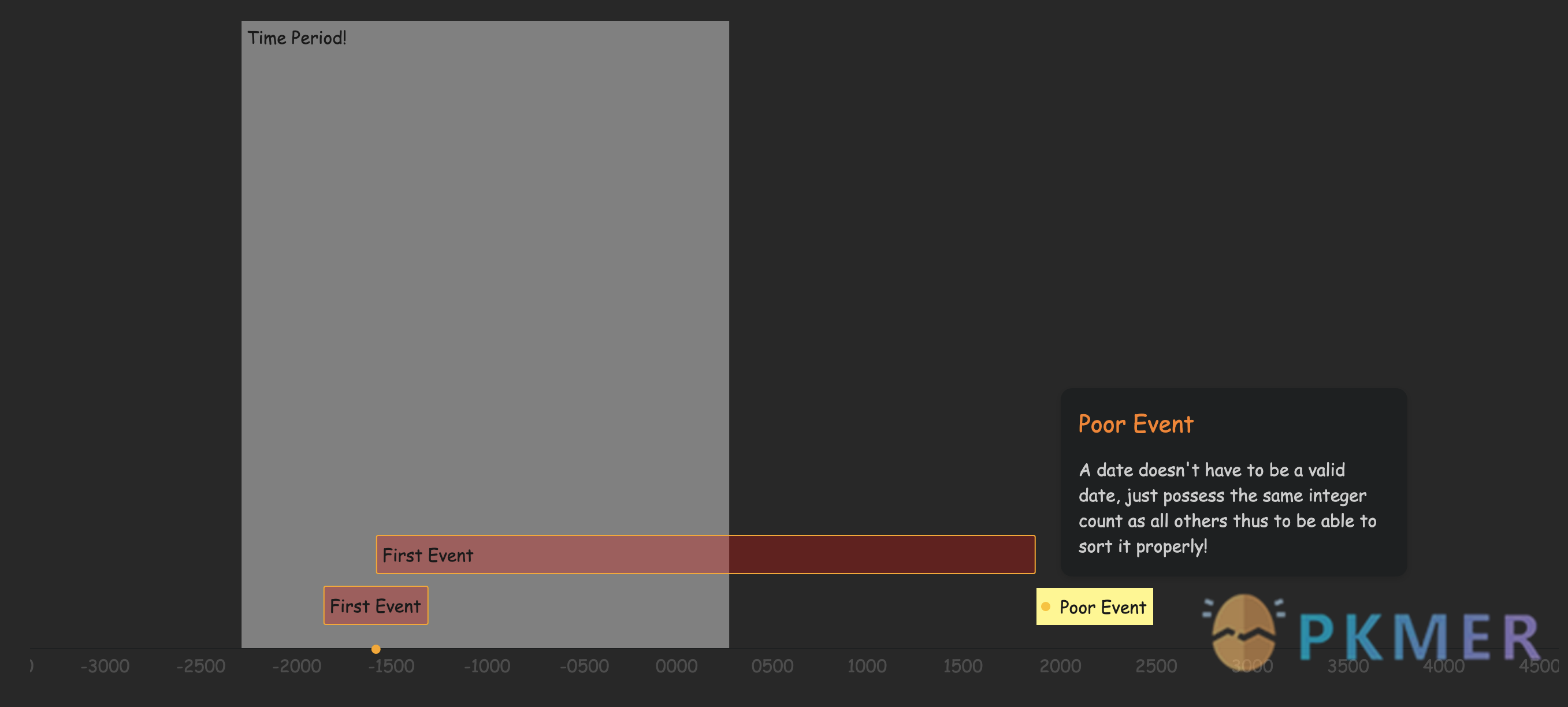Click the 0500 axis label
This screenshot has width=1568, height=707.
[772, 666]
